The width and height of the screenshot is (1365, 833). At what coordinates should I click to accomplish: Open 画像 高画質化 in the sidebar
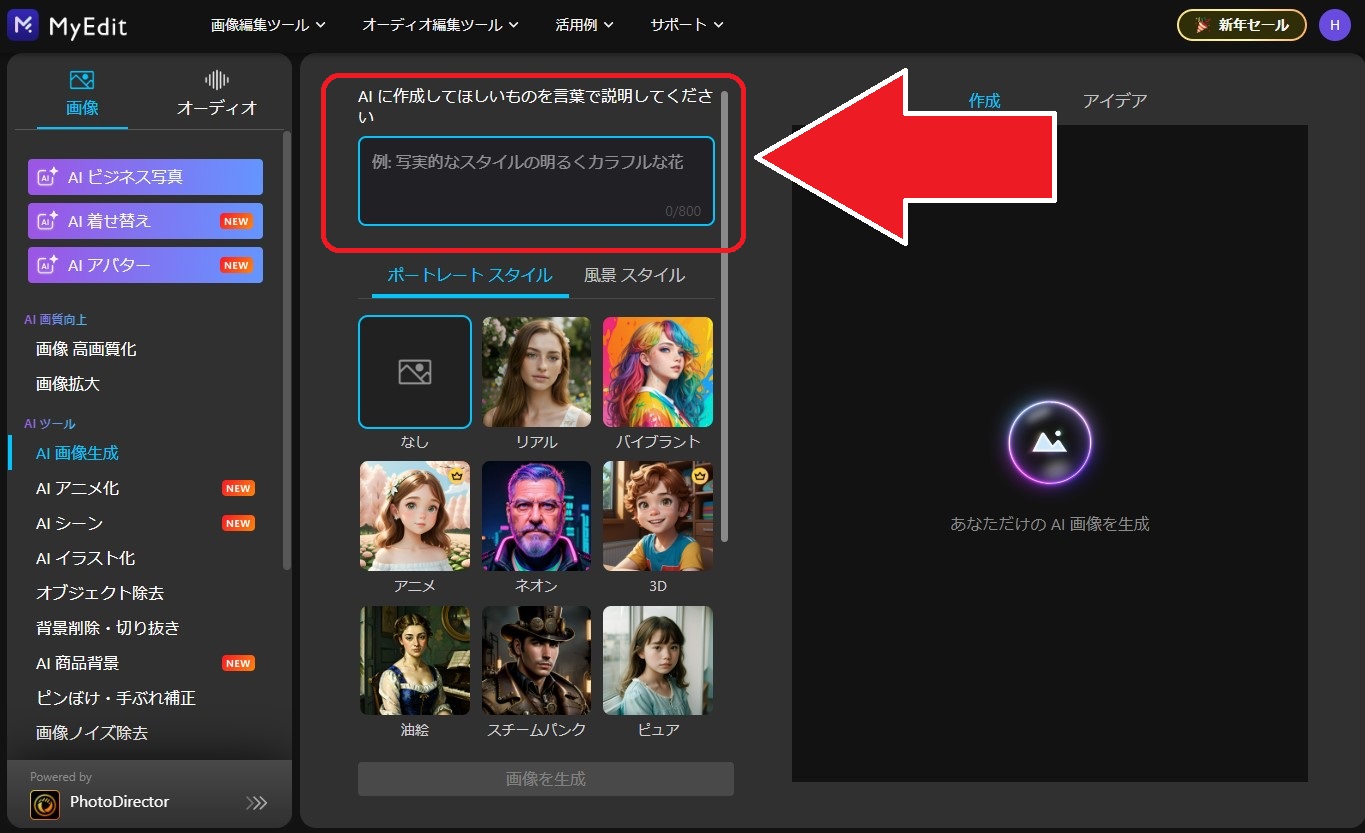86,349
